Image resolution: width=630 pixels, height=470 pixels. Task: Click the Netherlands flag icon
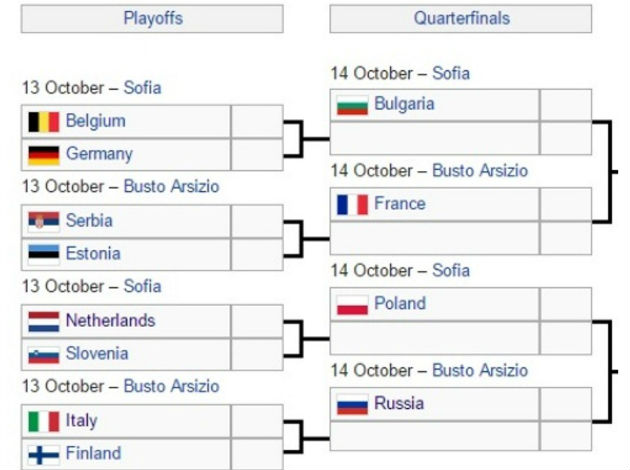pyautogui.click(x=43, y=321)
